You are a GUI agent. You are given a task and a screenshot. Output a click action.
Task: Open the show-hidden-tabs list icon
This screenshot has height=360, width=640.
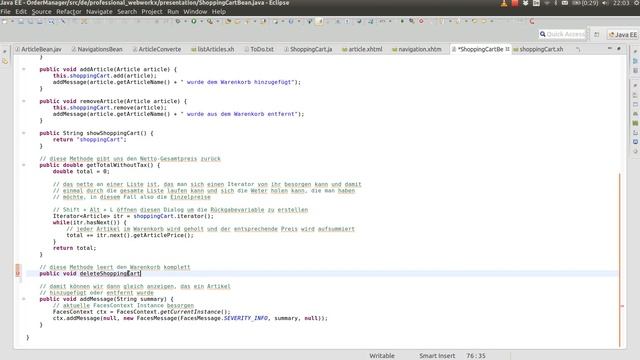pos(578,49)
